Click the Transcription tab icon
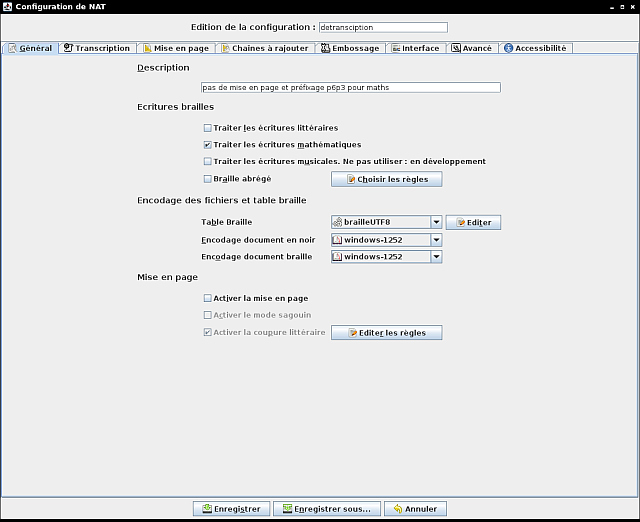Viewport: 640px width, 522px height. pos(68,48)
